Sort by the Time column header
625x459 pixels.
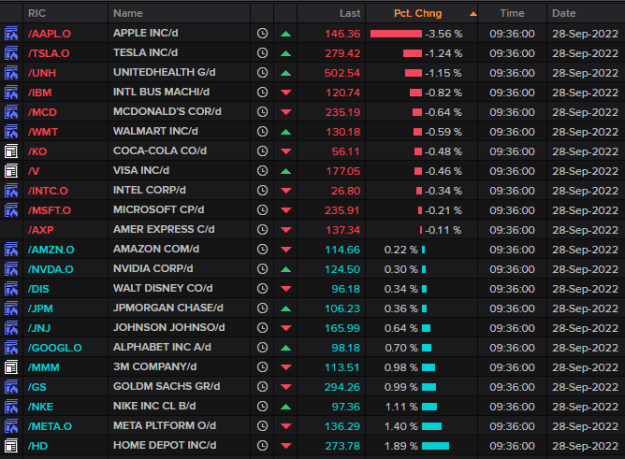(x=512, y=13)
